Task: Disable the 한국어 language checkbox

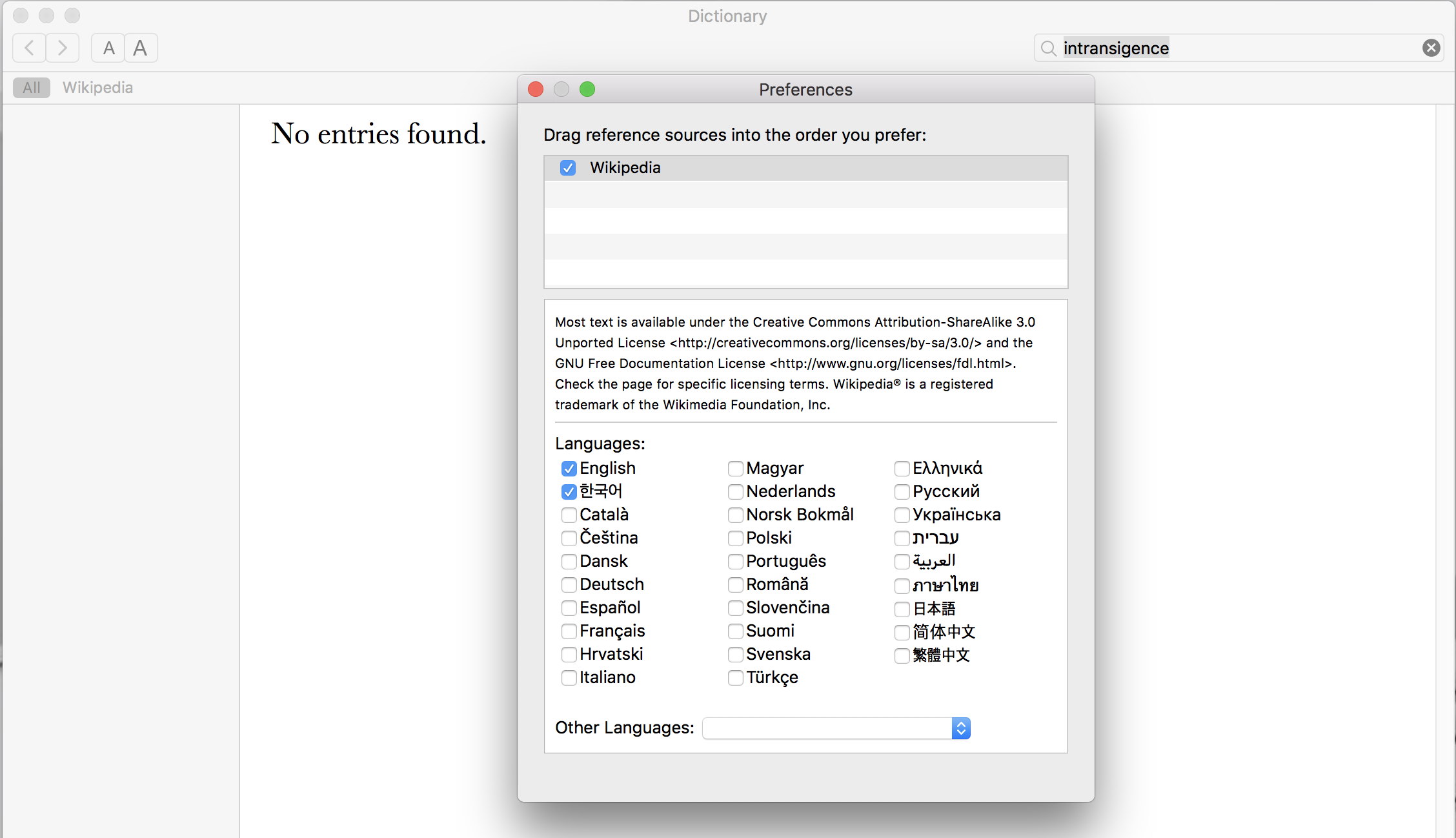Action: click(x=569, y=491)
